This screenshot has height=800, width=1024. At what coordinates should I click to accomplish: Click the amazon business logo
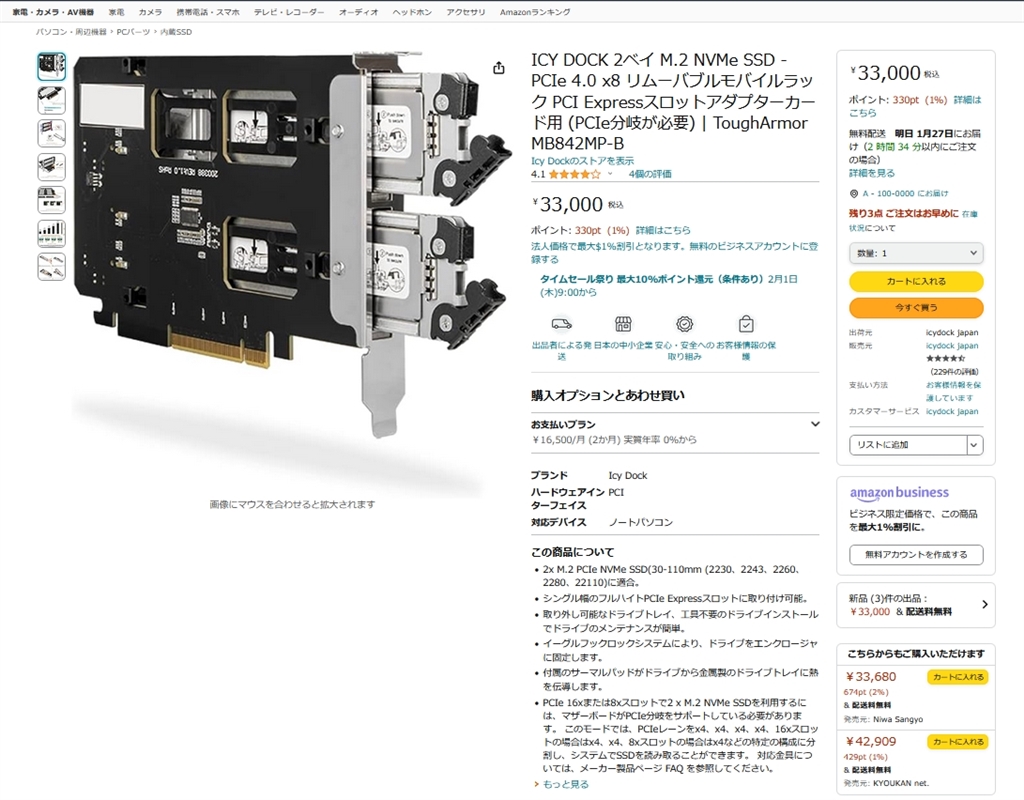point(899,493)
